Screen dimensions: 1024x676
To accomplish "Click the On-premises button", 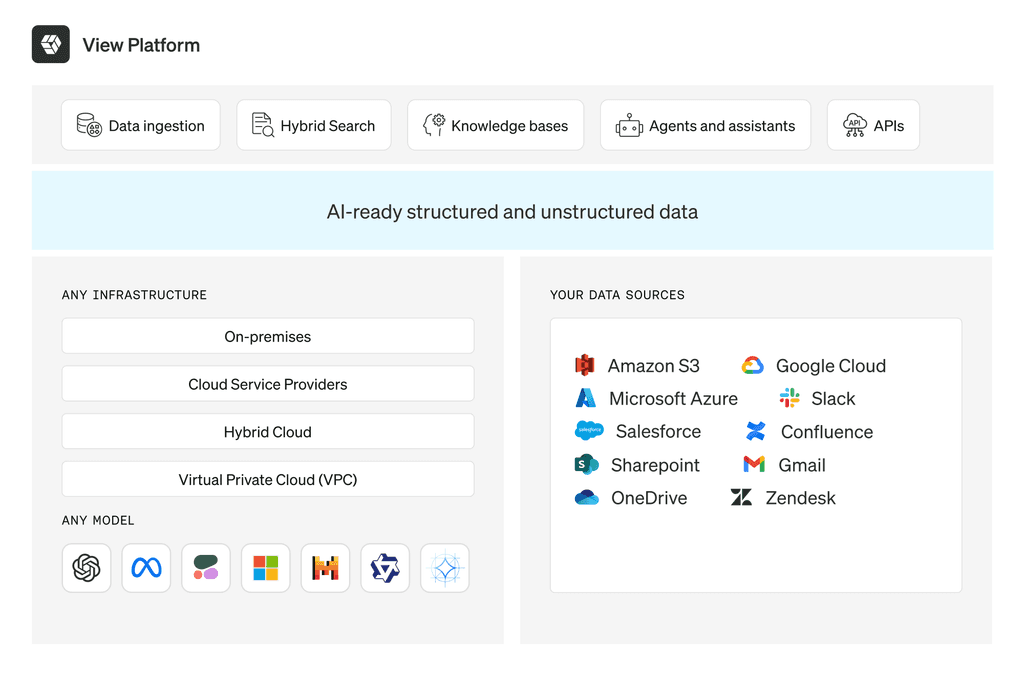I will (268, 337).
